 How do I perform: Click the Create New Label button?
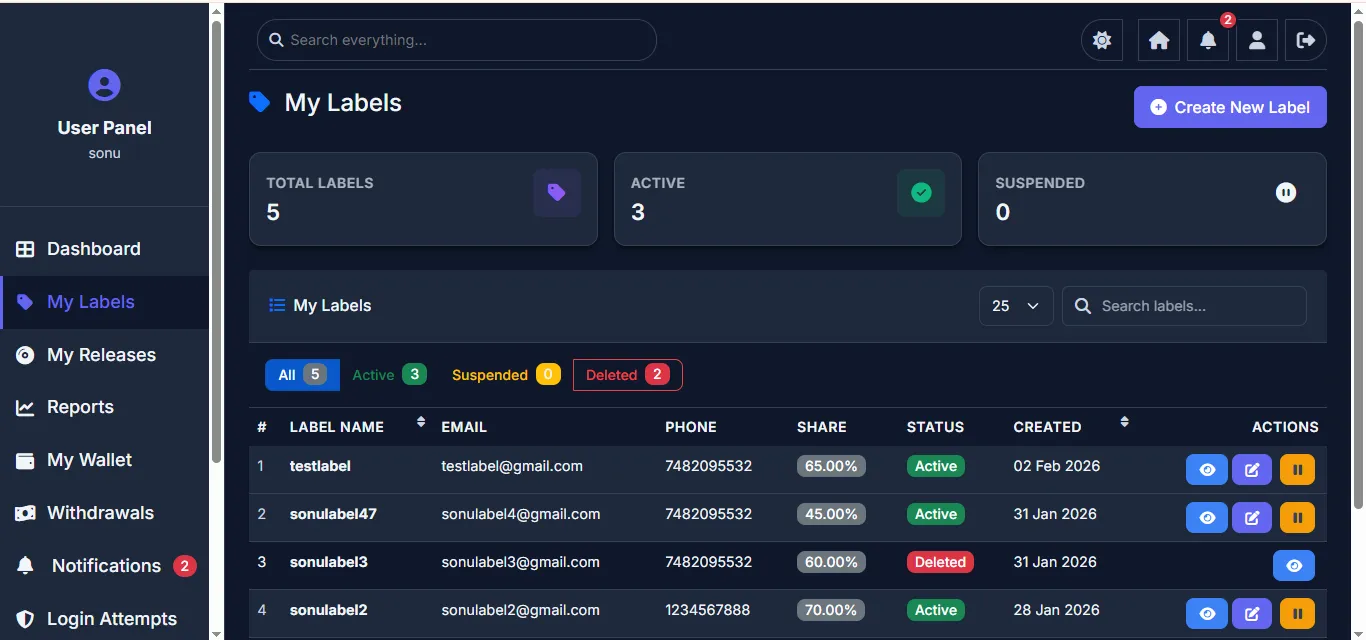[1230, 107]
